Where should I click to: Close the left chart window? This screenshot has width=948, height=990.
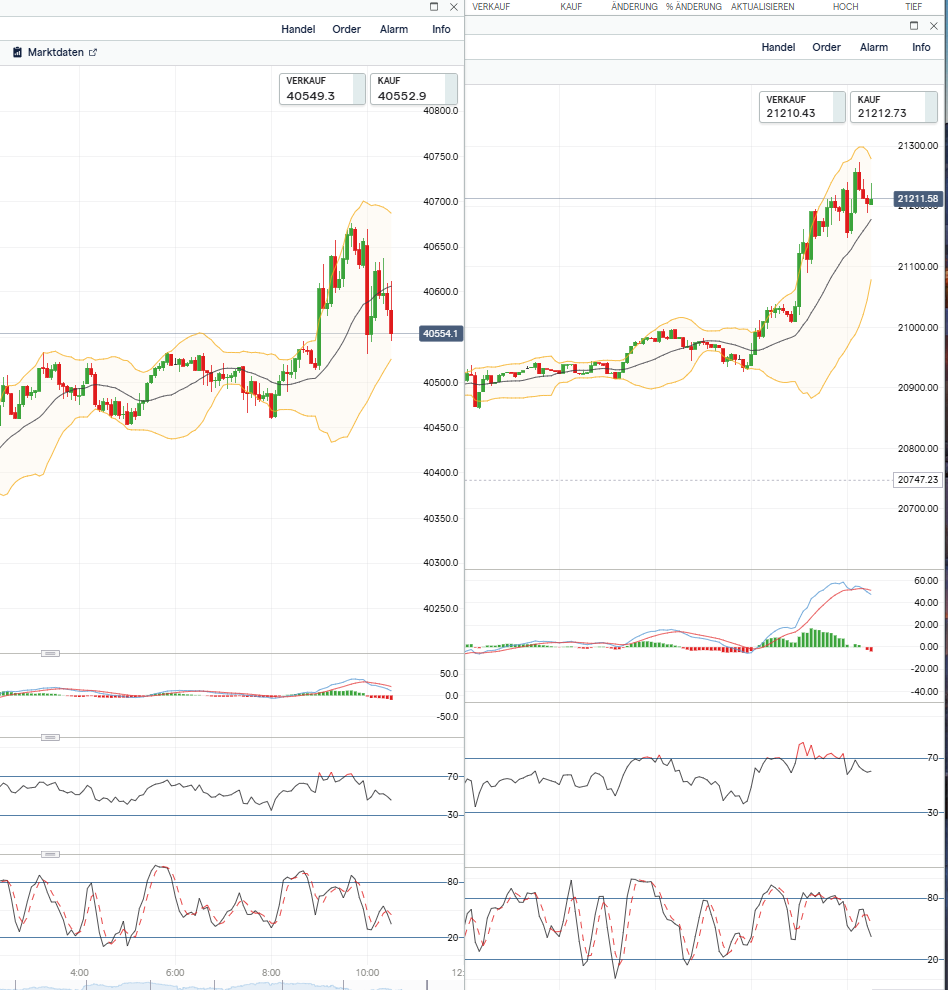pos(453,7)
